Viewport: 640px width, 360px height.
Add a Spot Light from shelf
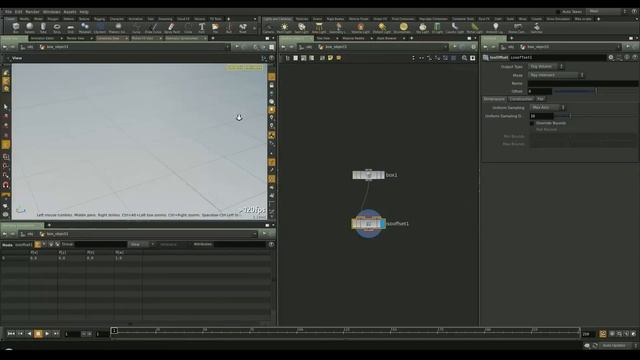(x=302, y=28)
